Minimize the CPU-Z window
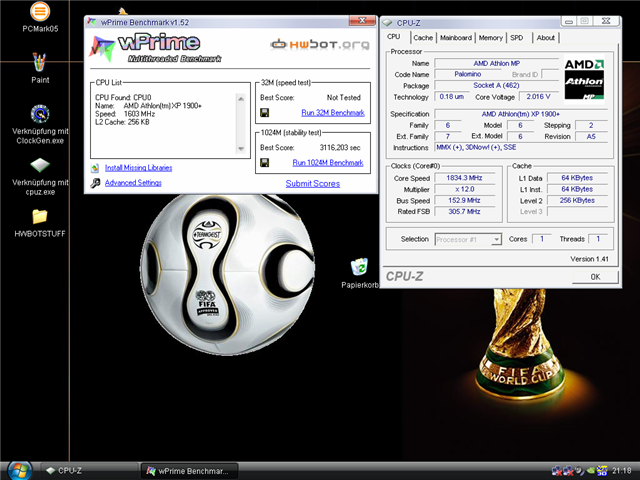This screenshot has height=480, width=640. click(569, 21)
